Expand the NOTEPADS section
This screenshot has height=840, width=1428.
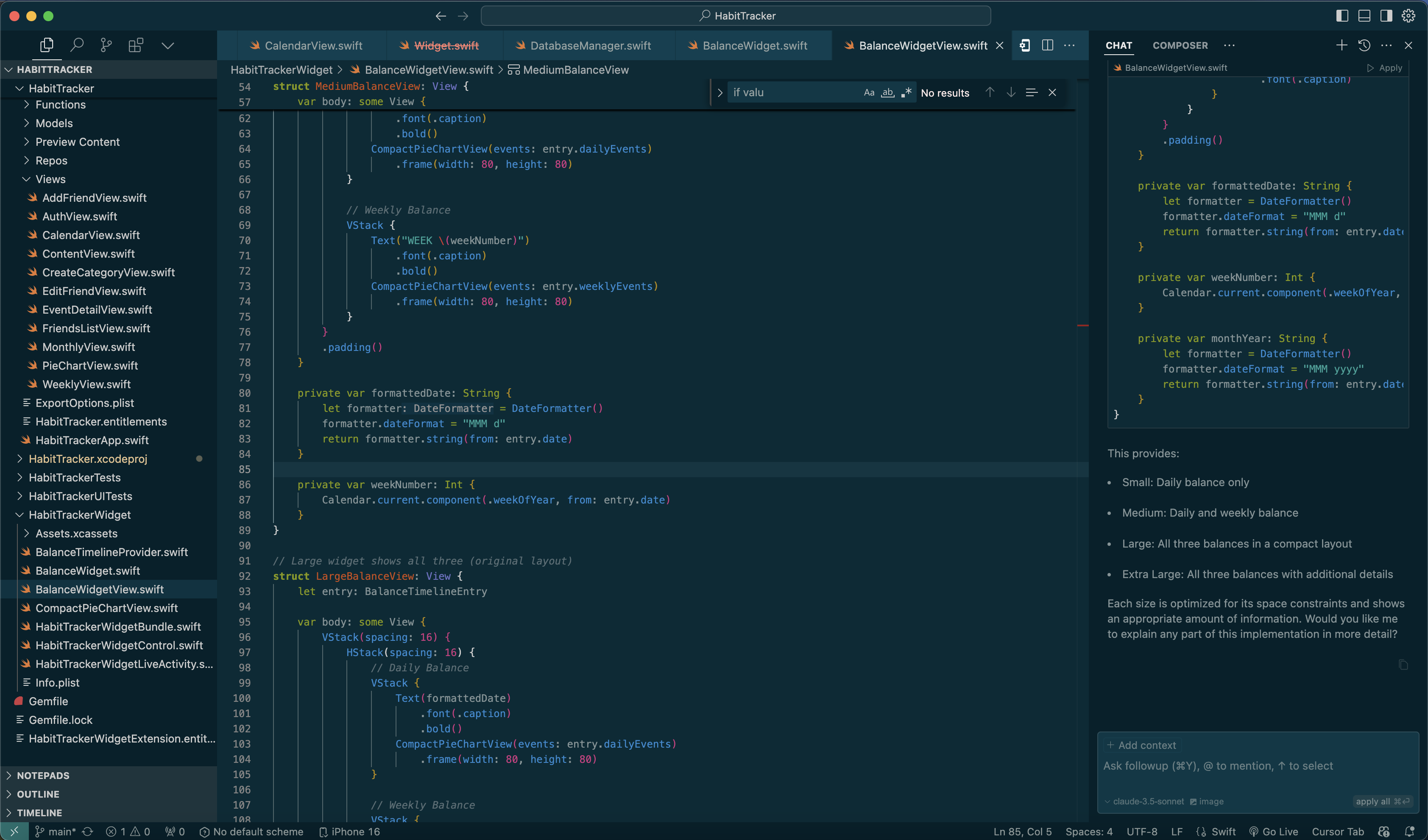click(108, 776)
